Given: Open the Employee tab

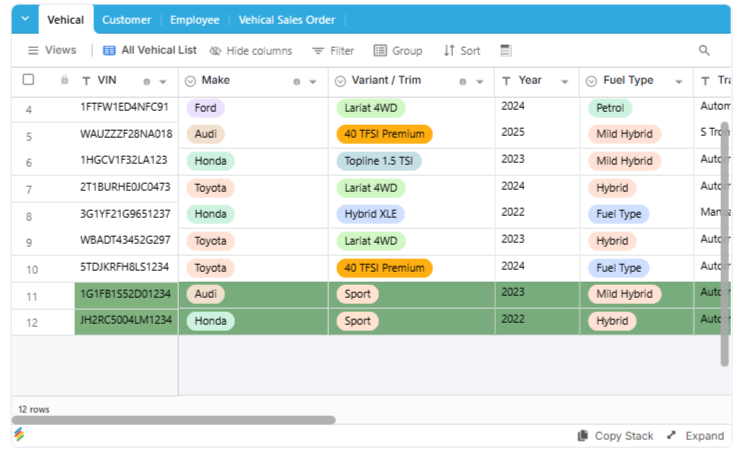Looking at the screenshot, I should tap(195, 20).
